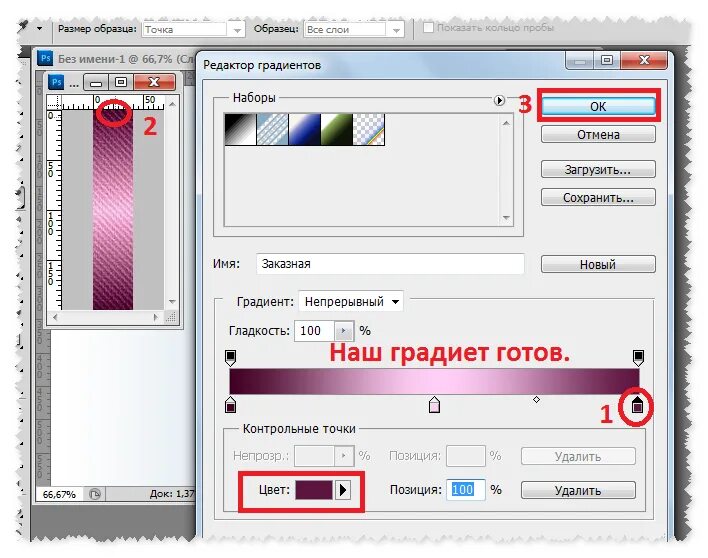
Task: Select the green gradient preset
Action: (x=336, y=130)
